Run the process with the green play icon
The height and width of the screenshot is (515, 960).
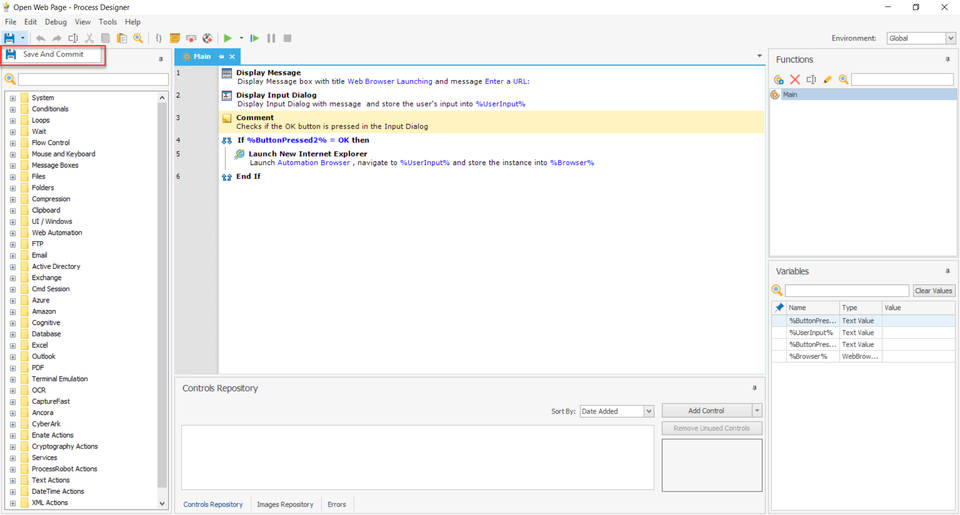(228, 38)
